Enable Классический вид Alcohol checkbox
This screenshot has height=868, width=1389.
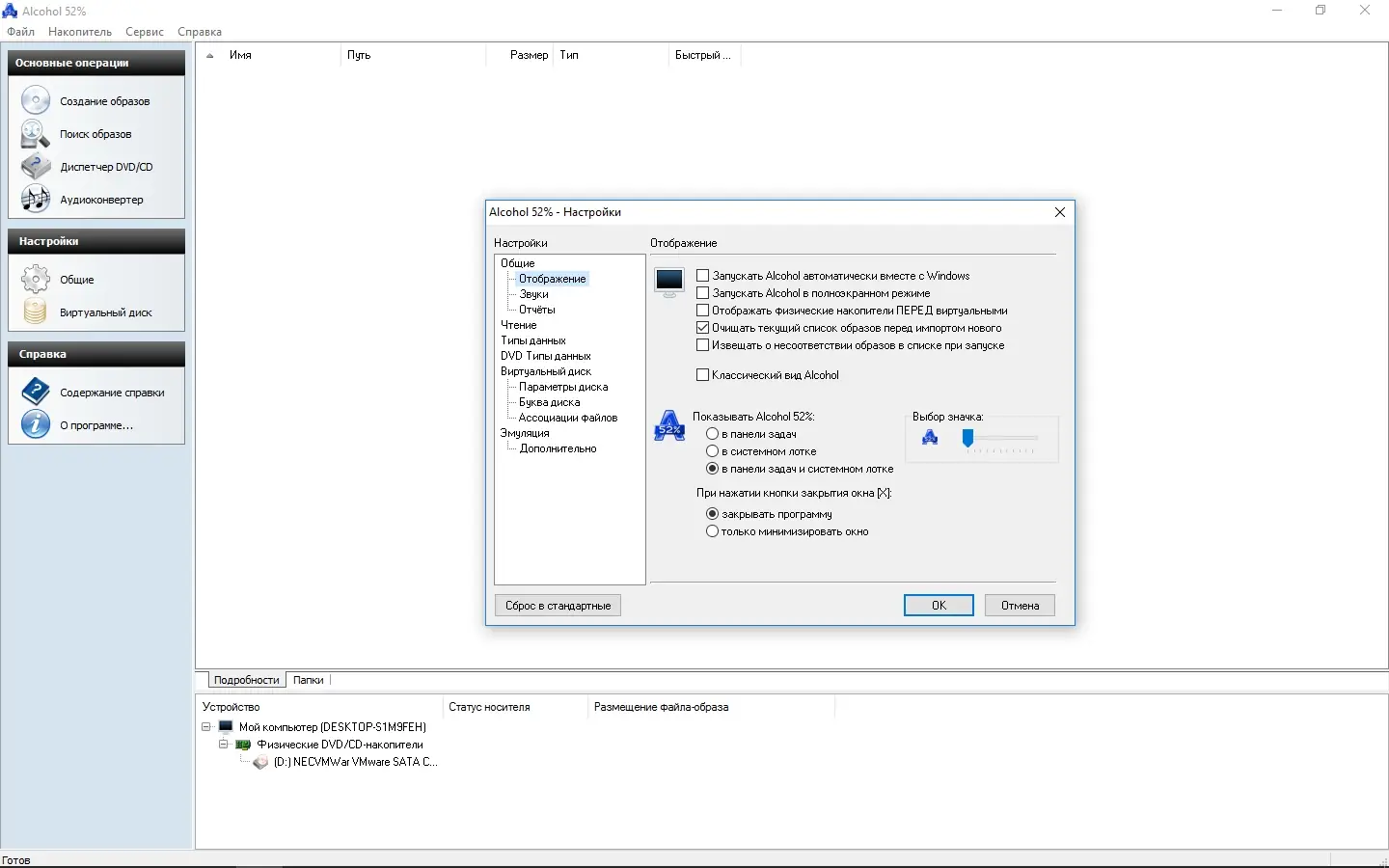coord(702,375)
